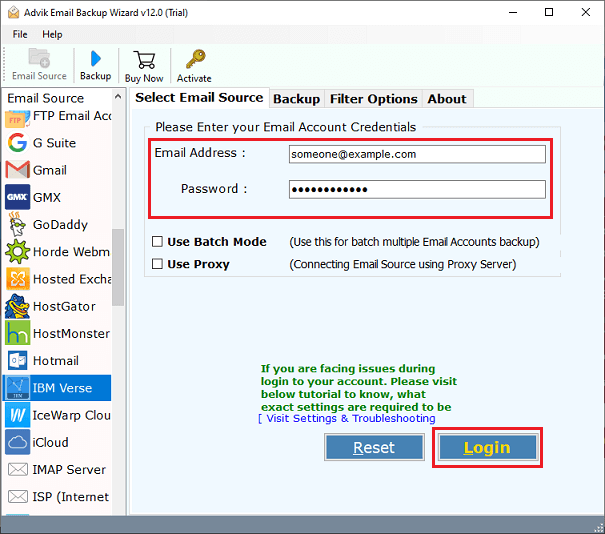Click the Backup play toolbar icon
Screen dimensions: 605x534
[95, 59]
